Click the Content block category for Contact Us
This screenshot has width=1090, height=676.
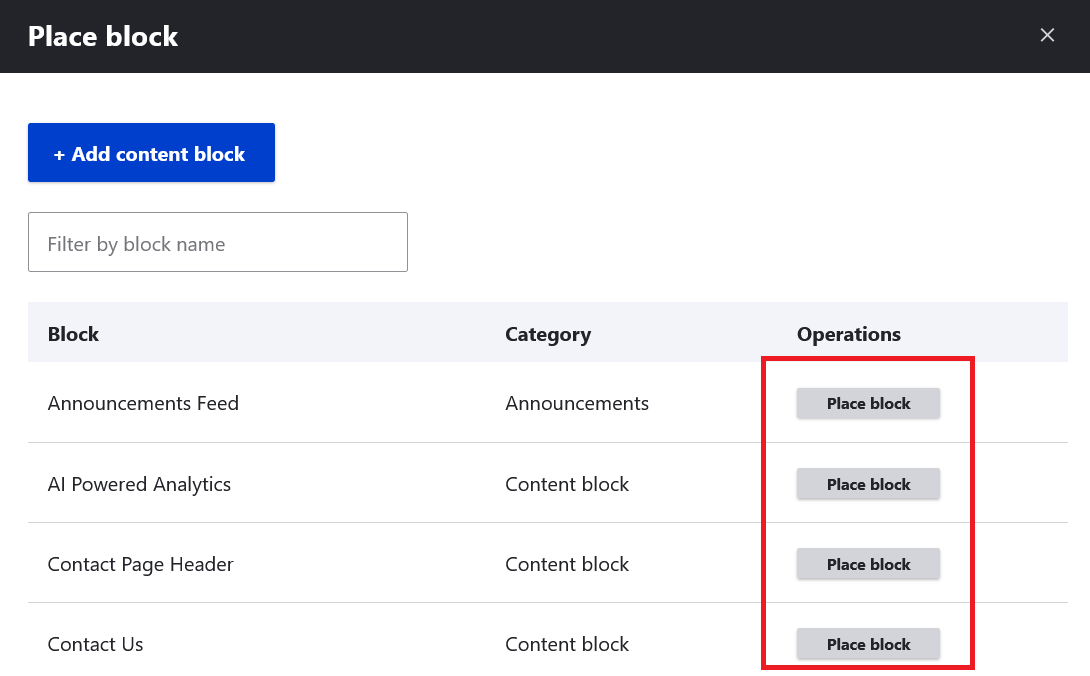[567, 643]
